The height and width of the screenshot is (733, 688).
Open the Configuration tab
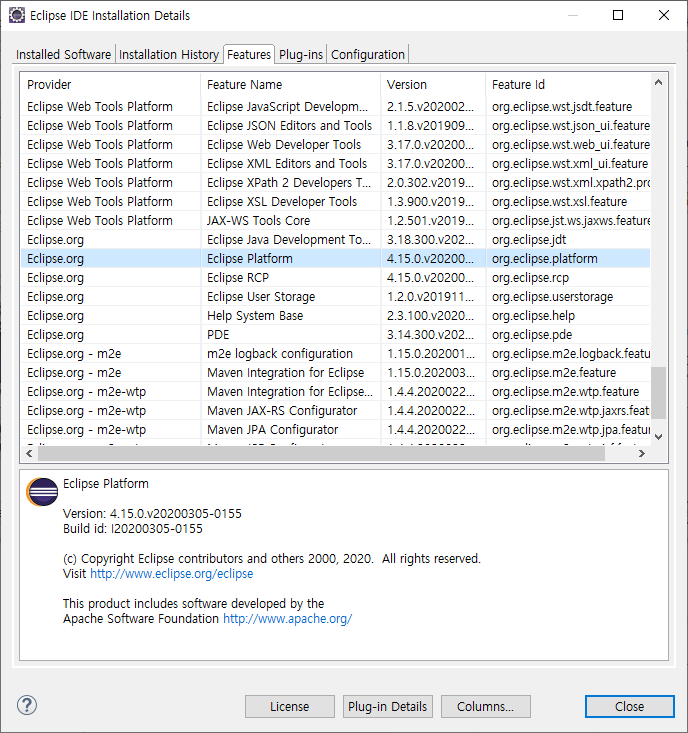coord(368,55)
